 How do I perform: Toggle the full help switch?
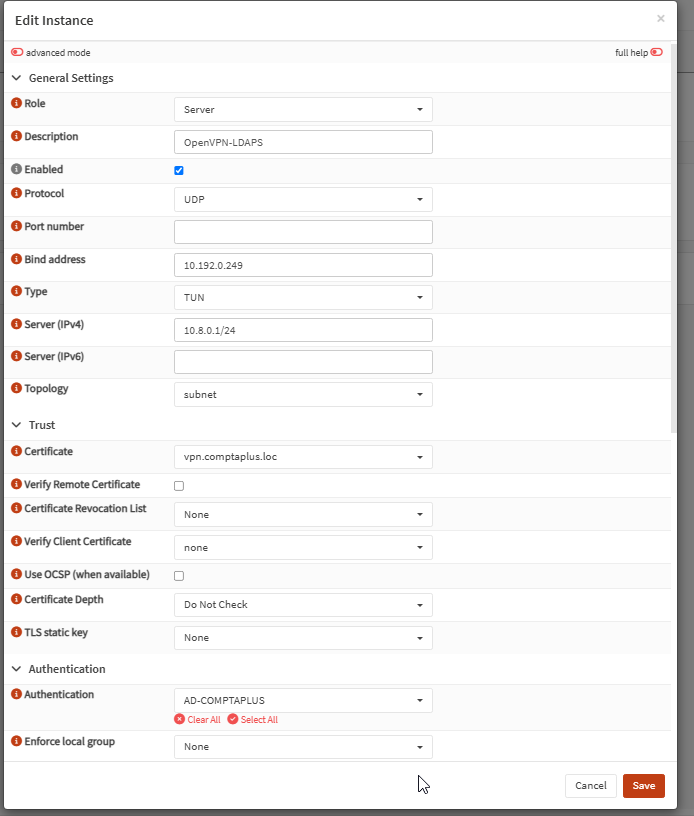(x=657, y=52)
